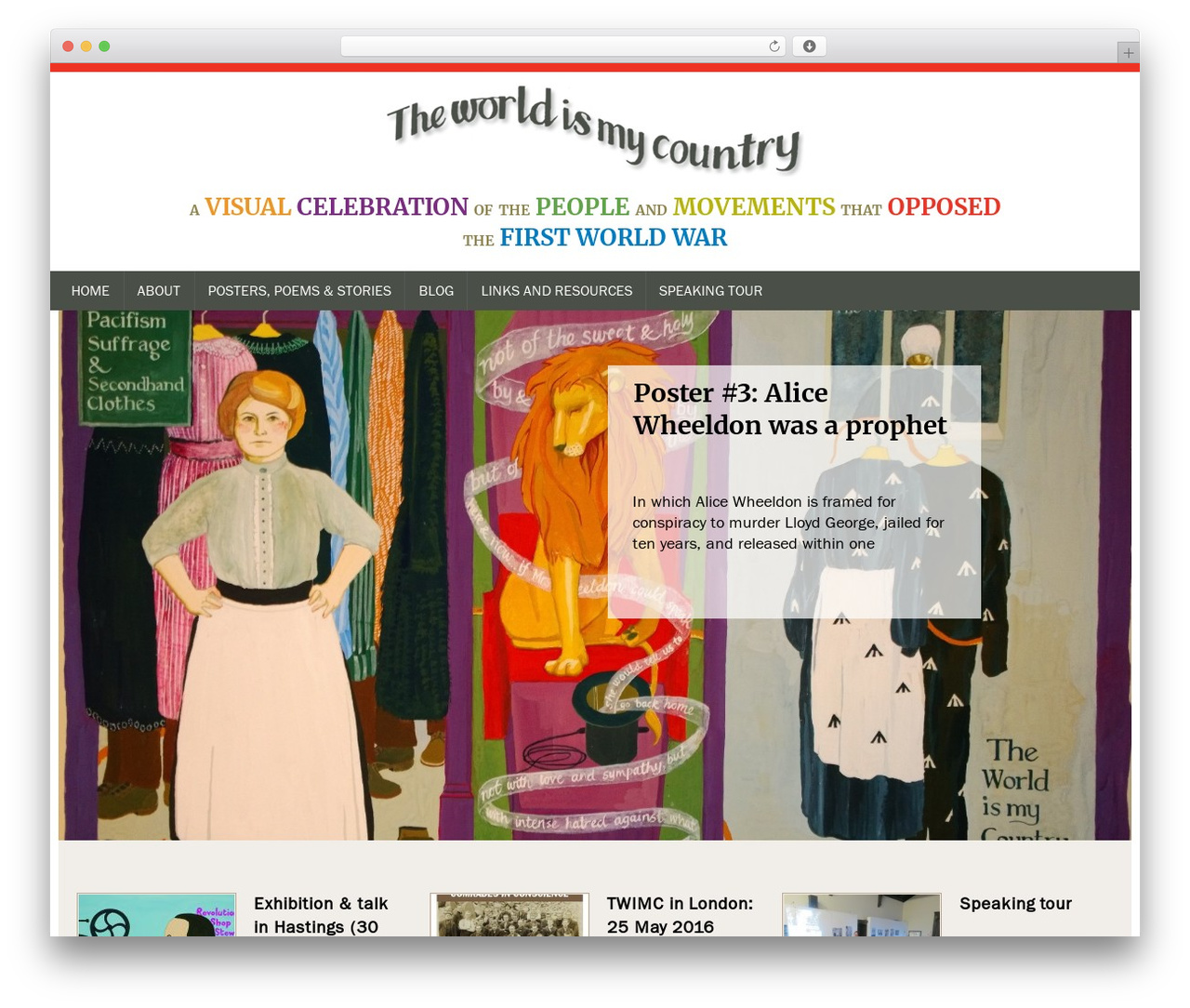This screenshot has width=1190, height=1008.
Task: Click the 'In which Alice Wheeldon is framed' excerpt
Action: click(788, 523)
